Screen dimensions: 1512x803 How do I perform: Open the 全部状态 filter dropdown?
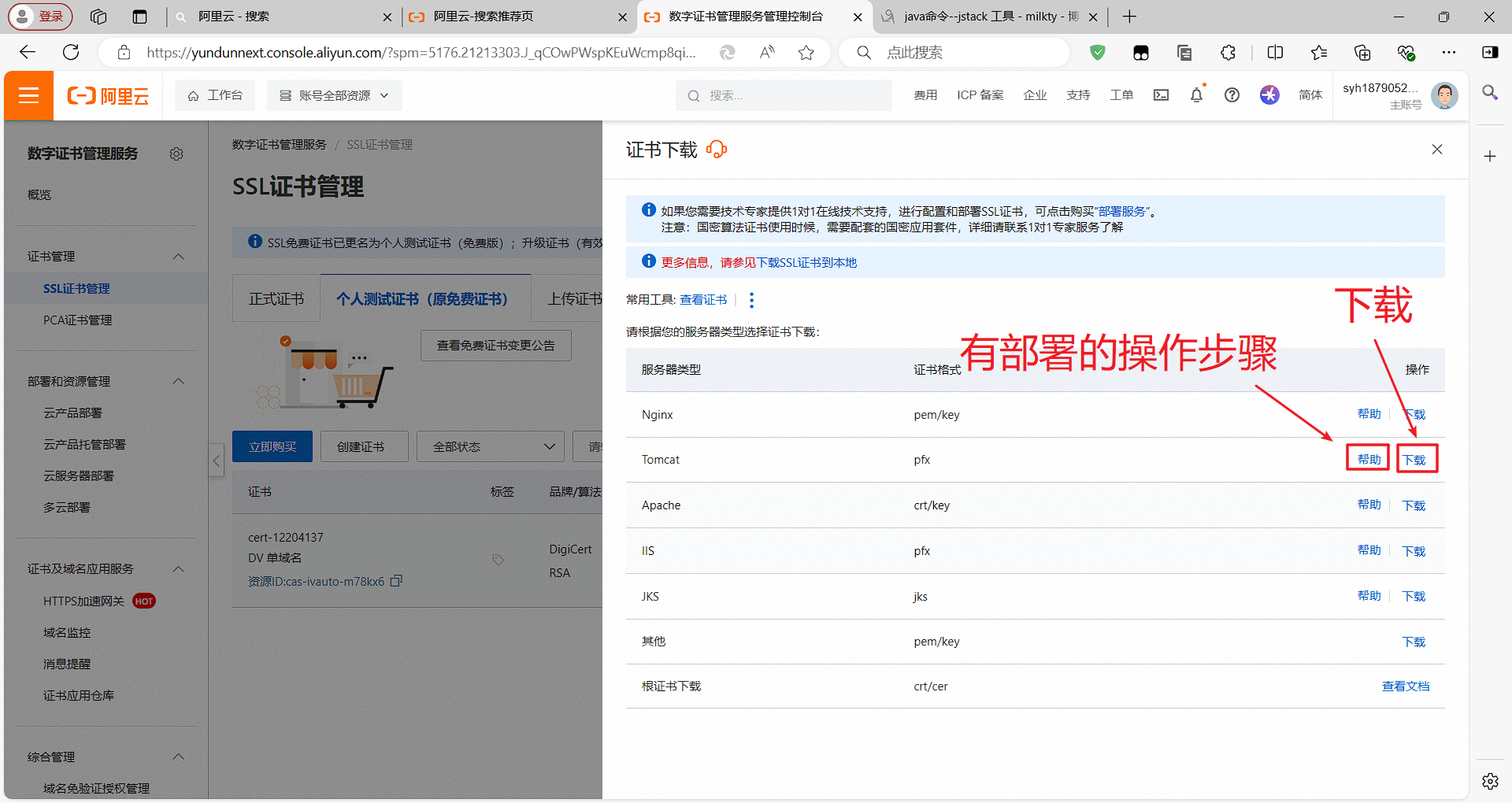click(x=491, y=446)
